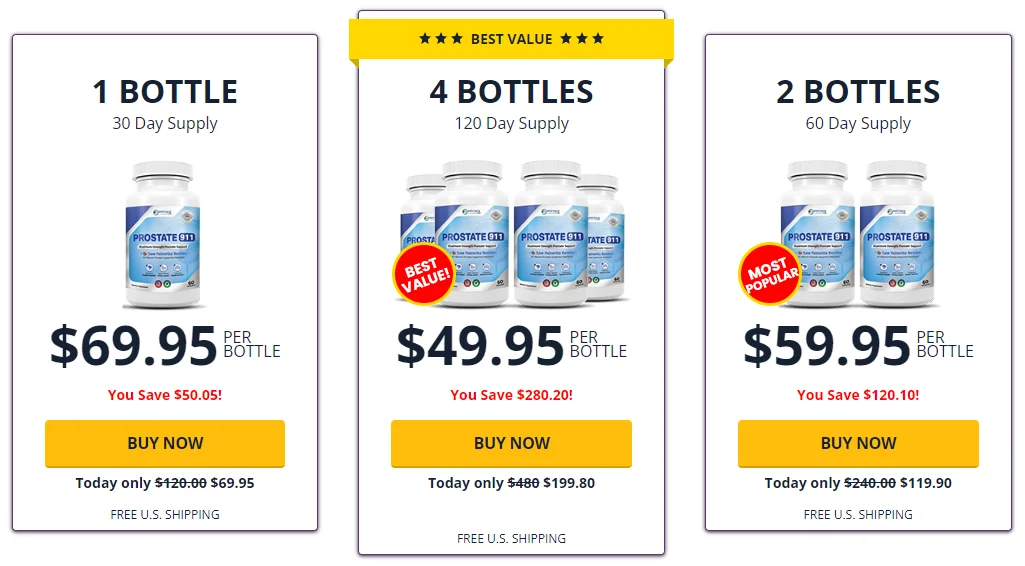This screenshot has height=566, width=1025.
Task: Click 'You Save $120.10!' text
Action: [858, 395]
